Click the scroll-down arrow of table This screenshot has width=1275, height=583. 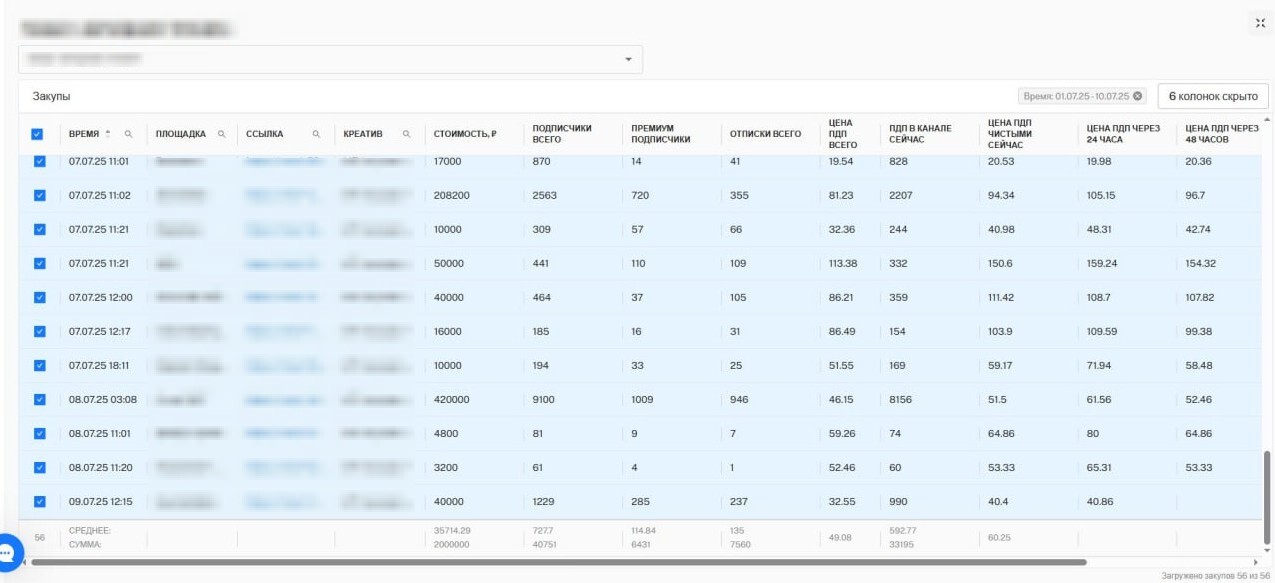[1267, 550]
